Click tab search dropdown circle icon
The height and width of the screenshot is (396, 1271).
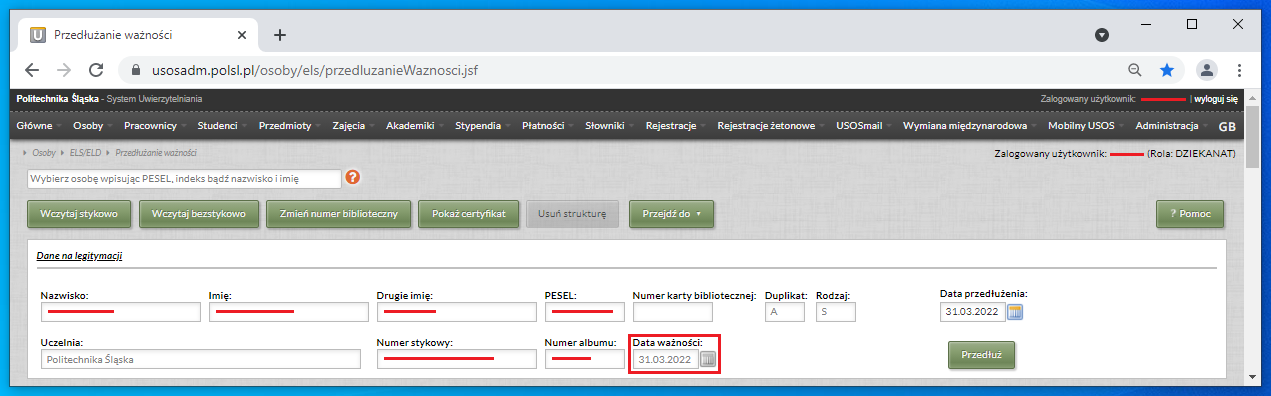[1102, 34]
